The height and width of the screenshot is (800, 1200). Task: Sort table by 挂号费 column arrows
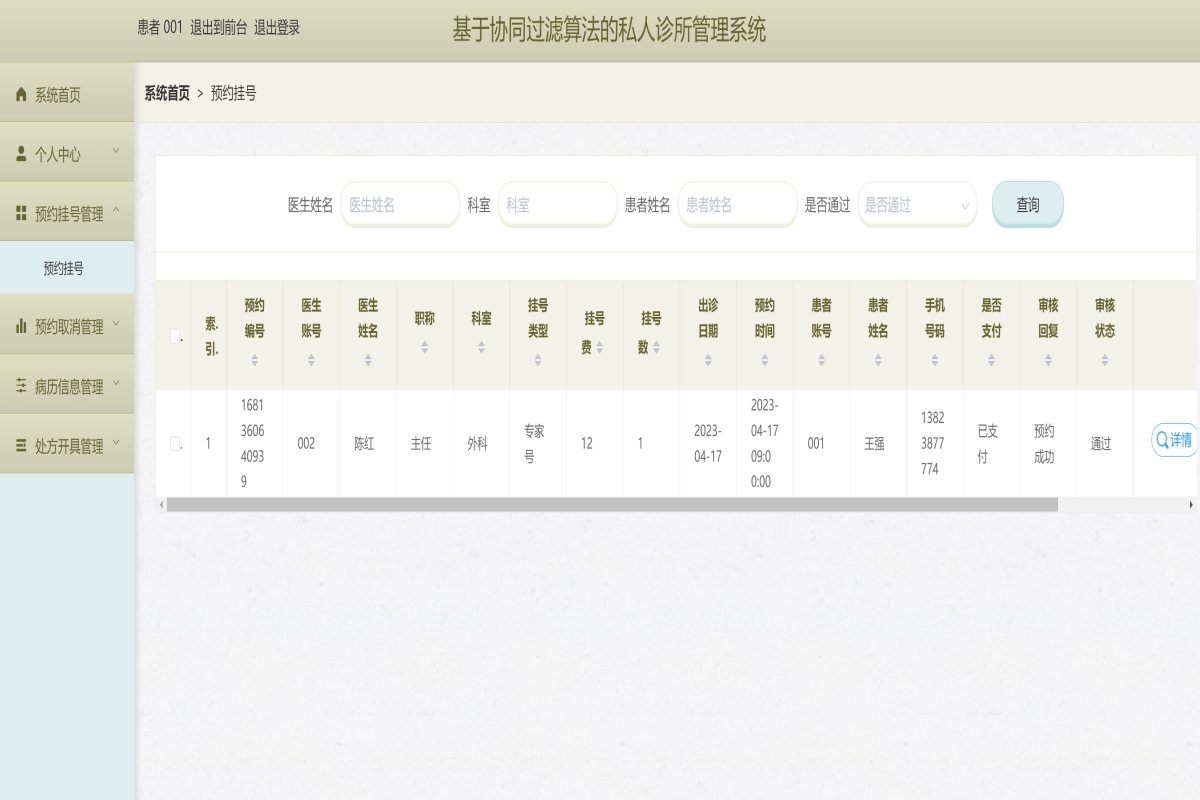point(599,347)
